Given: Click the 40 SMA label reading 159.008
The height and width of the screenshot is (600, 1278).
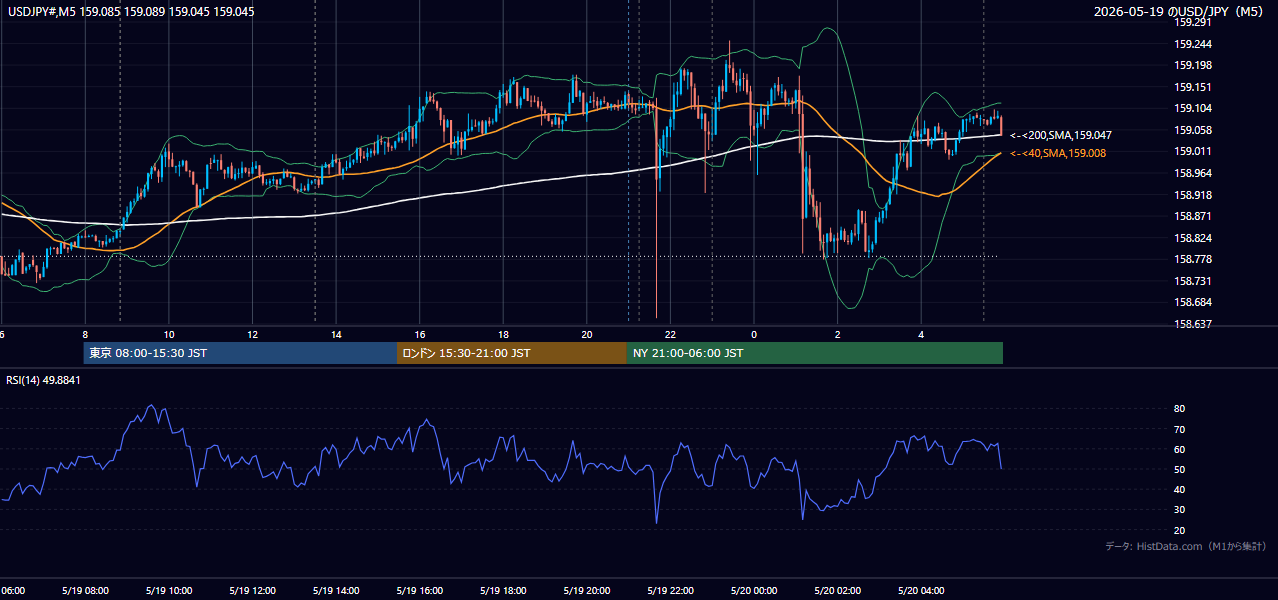Looking at the screenshot, I should pos(1058,153).
